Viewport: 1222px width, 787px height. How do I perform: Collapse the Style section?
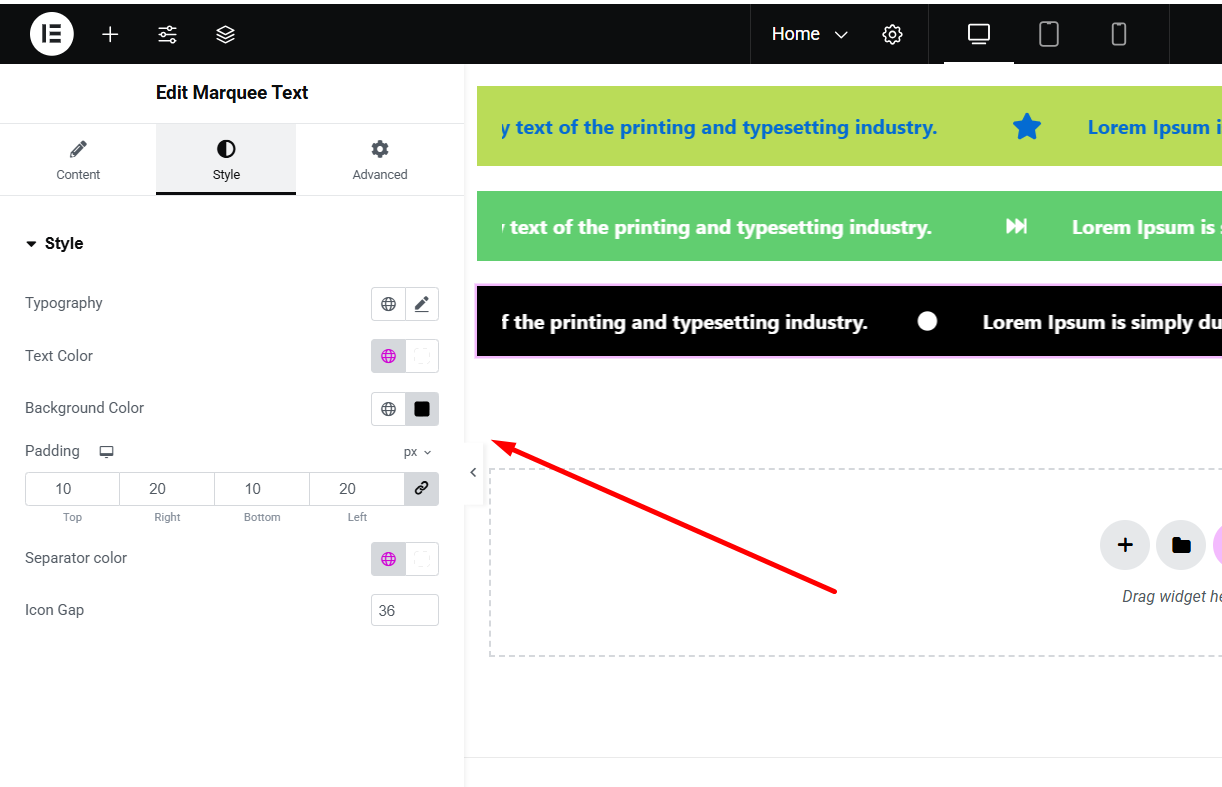(54, 244)
